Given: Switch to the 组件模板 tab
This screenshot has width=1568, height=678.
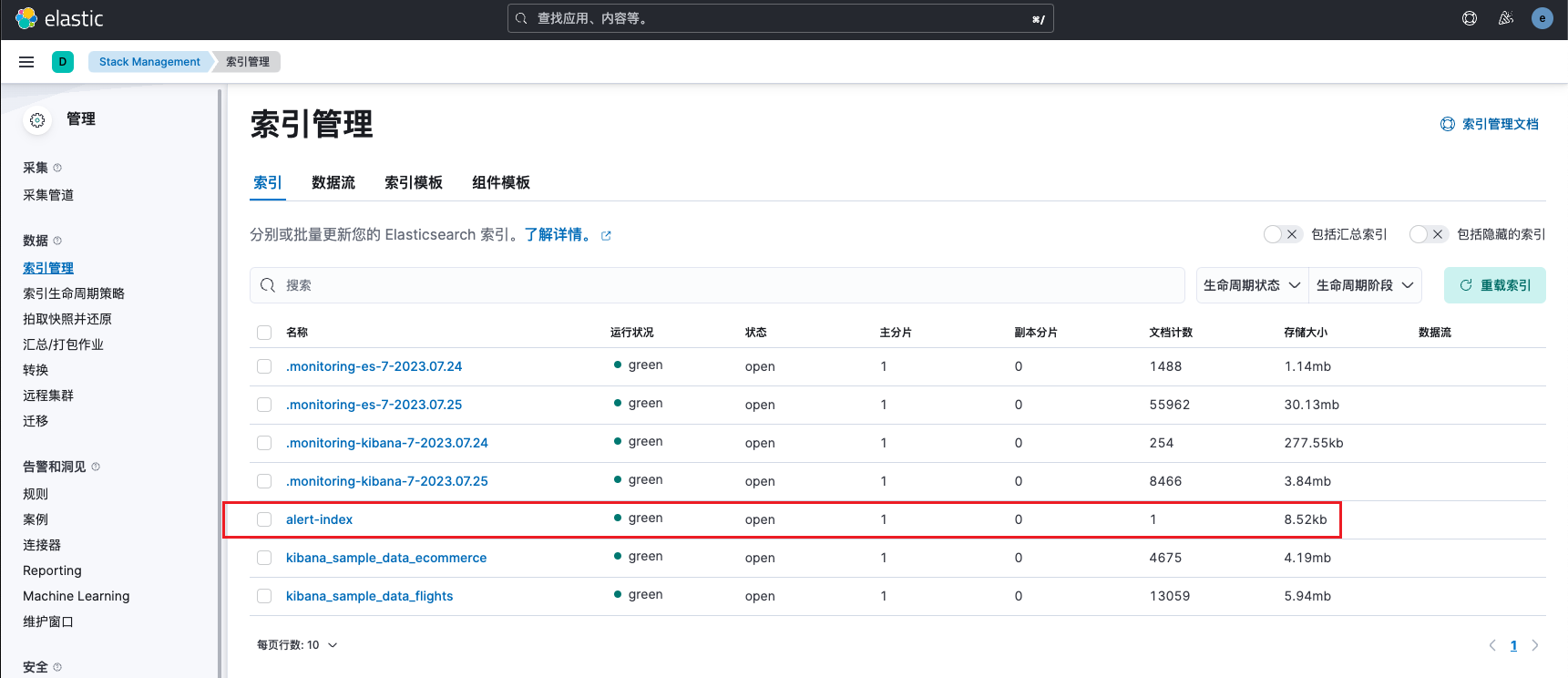Looking at the screenshot, I should tap(501, 183).
